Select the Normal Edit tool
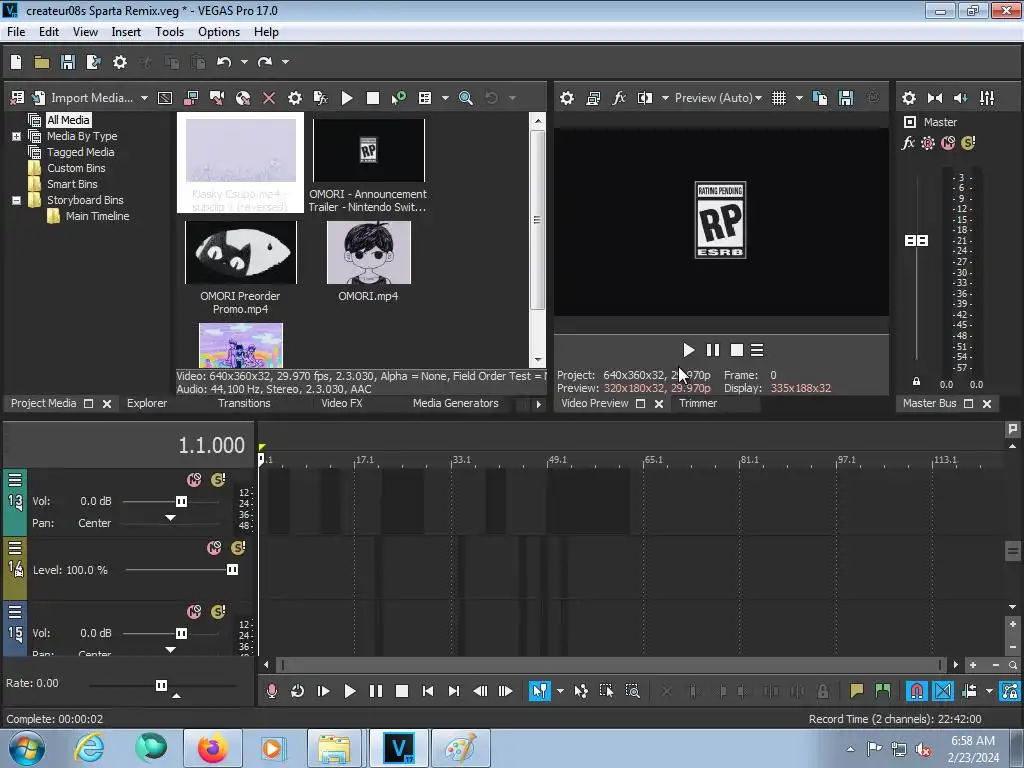Image resolution: width=1024 pixels, height=768 pixels. coord(539,691)
